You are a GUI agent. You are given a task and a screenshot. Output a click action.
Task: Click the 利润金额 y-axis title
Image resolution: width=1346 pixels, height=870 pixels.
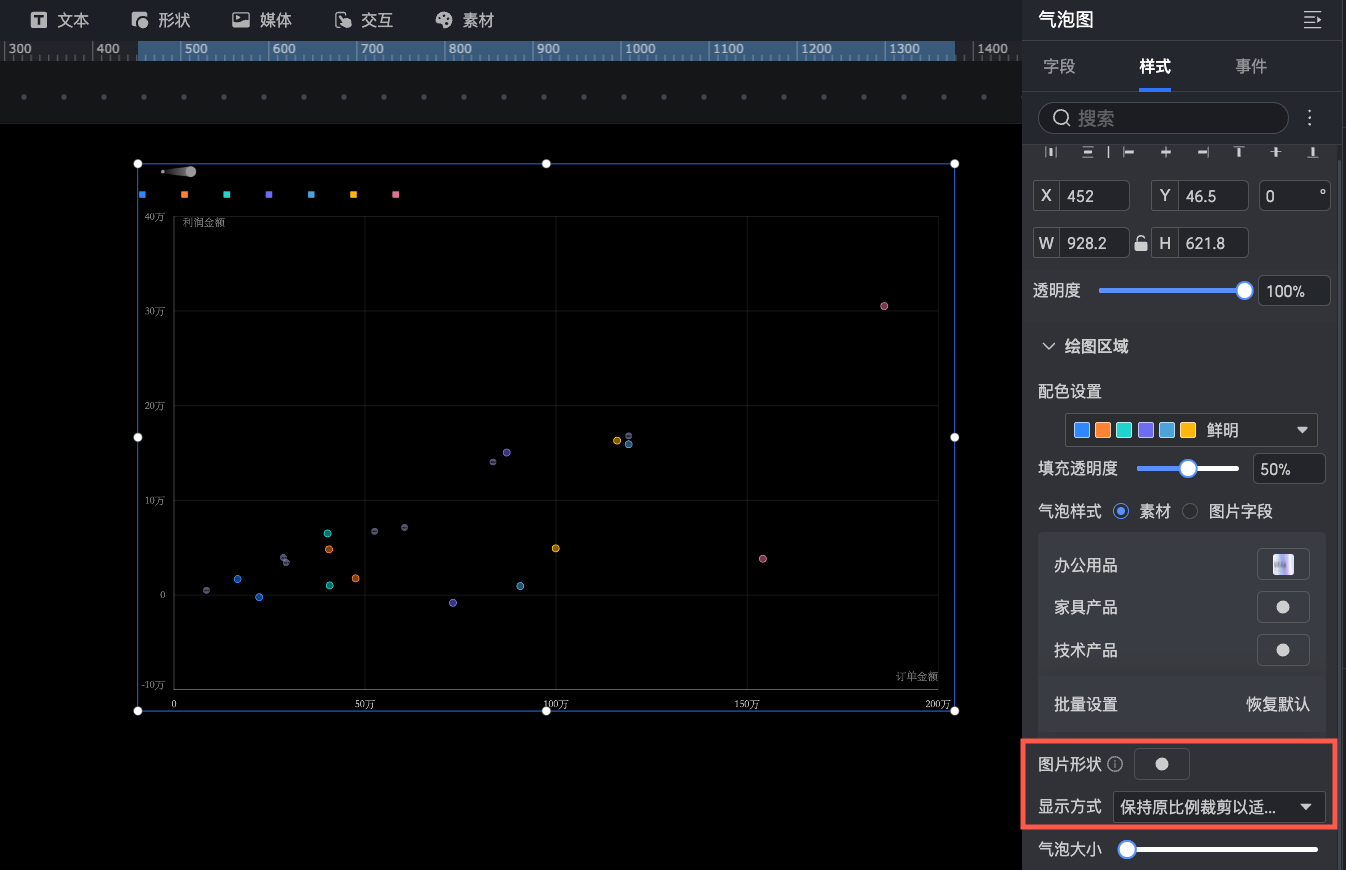click(x=204, y=222)
